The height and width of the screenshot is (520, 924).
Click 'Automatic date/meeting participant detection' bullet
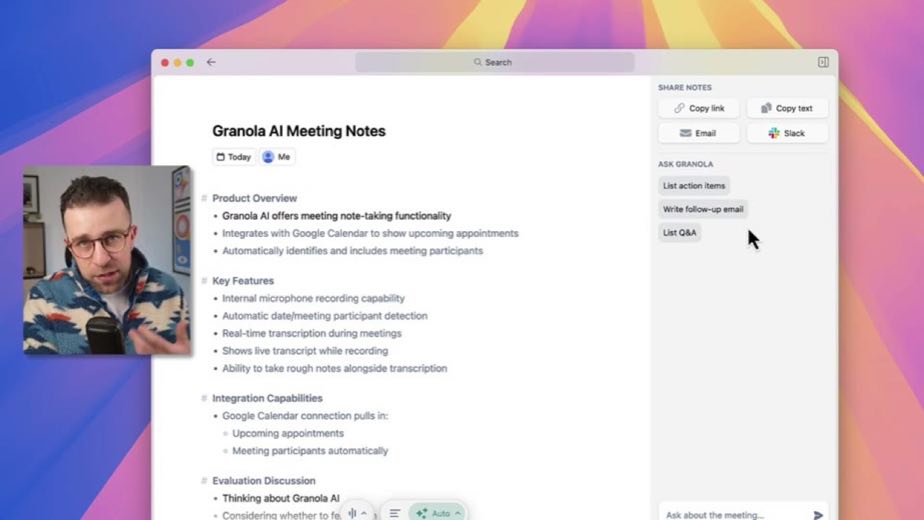(x=325, y=316)
